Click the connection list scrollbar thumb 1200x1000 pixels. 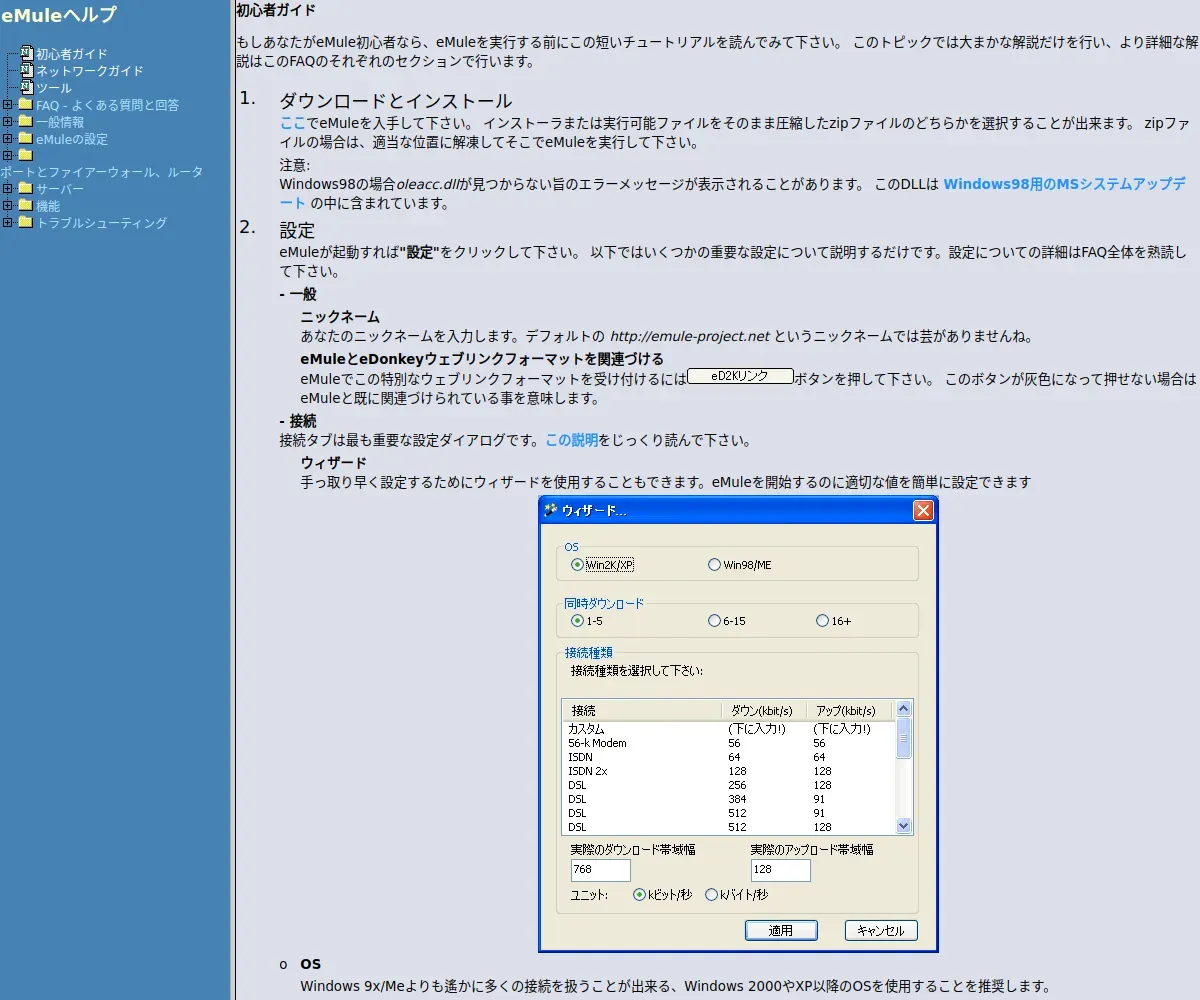click(x=904, y=739)
